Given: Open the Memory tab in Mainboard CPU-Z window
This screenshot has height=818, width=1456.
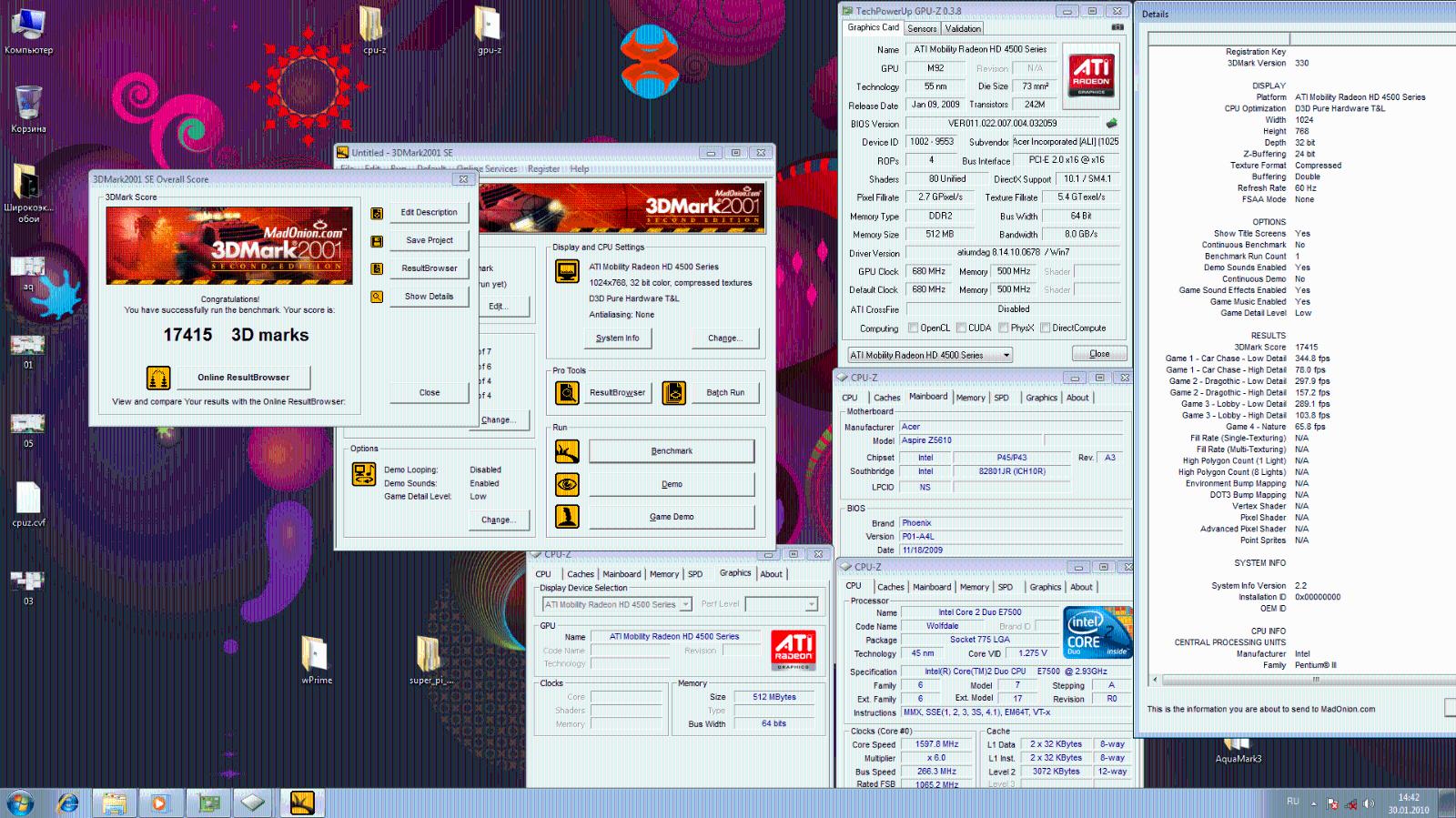Looking at the screenshot, I should click(x=970, y=398).
